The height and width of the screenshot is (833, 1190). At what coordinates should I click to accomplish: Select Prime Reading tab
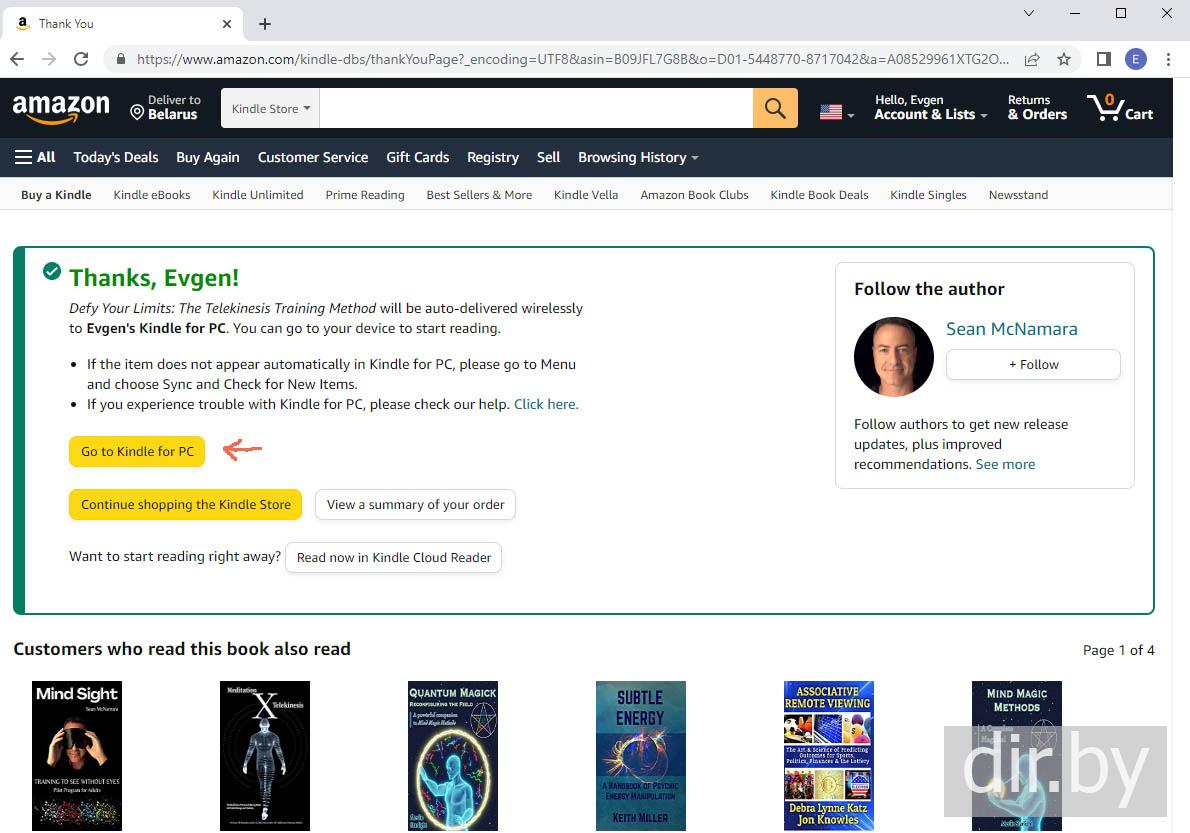[x=365, y=195]
